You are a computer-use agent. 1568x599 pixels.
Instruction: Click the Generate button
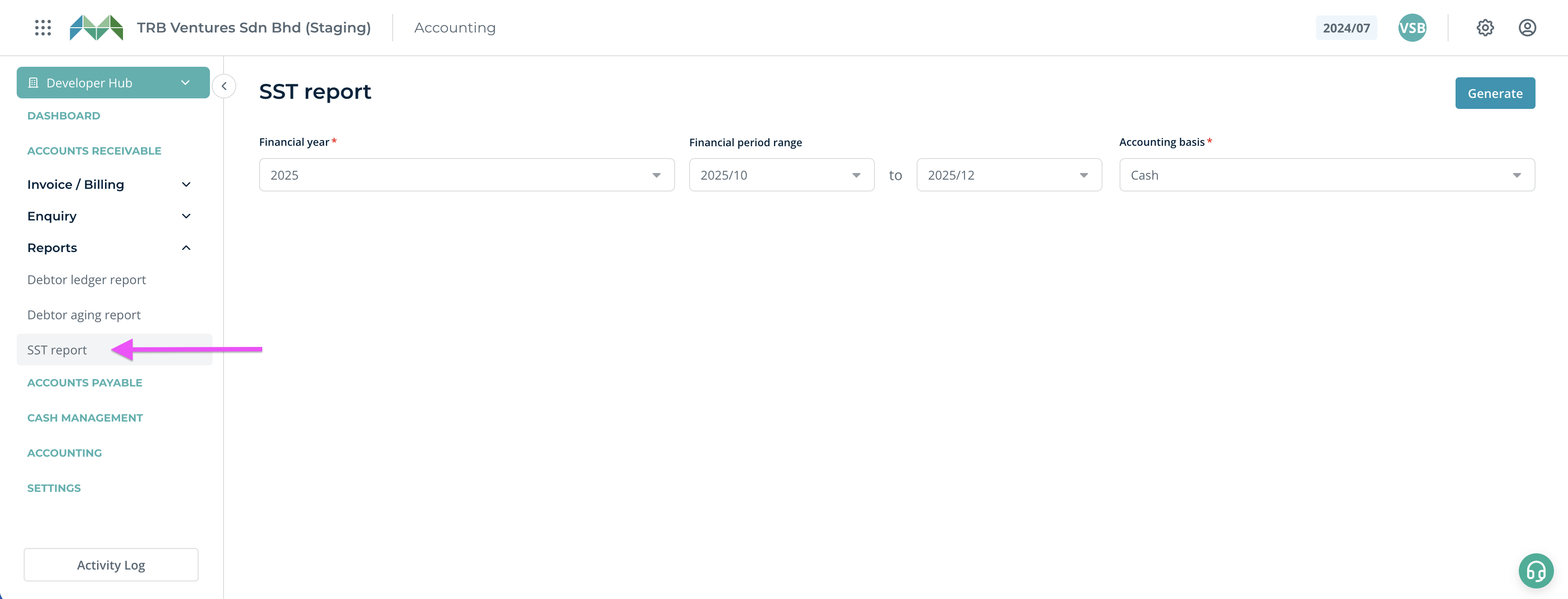click(x=1494, y=93)
